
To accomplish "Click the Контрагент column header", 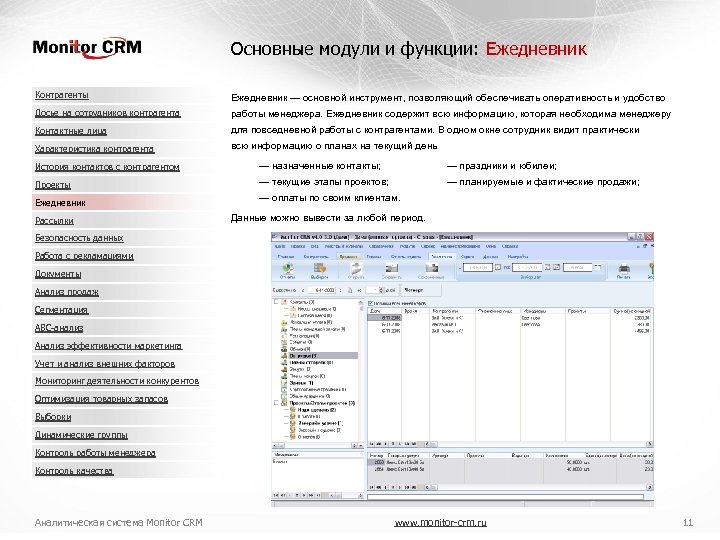I will (452, 311).
